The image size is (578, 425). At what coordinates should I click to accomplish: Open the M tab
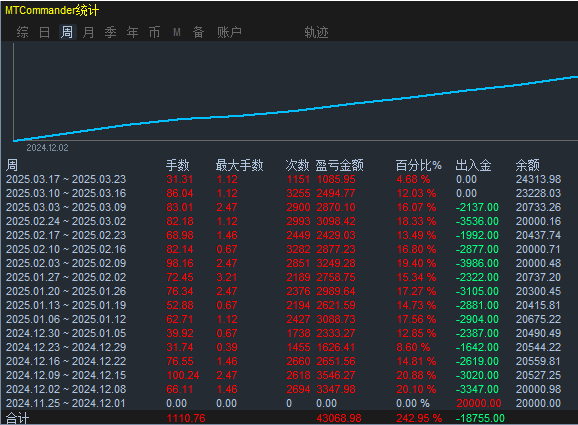(x=177, y=32)
